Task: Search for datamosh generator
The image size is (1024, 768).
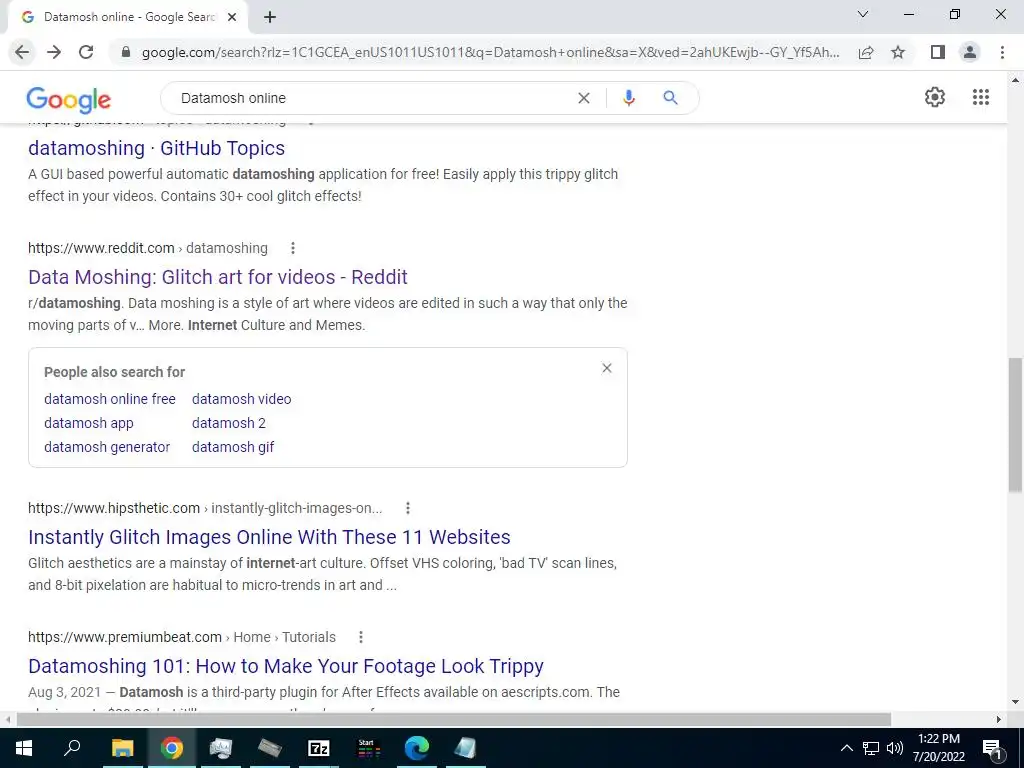Action: click(x=107, y=447)
